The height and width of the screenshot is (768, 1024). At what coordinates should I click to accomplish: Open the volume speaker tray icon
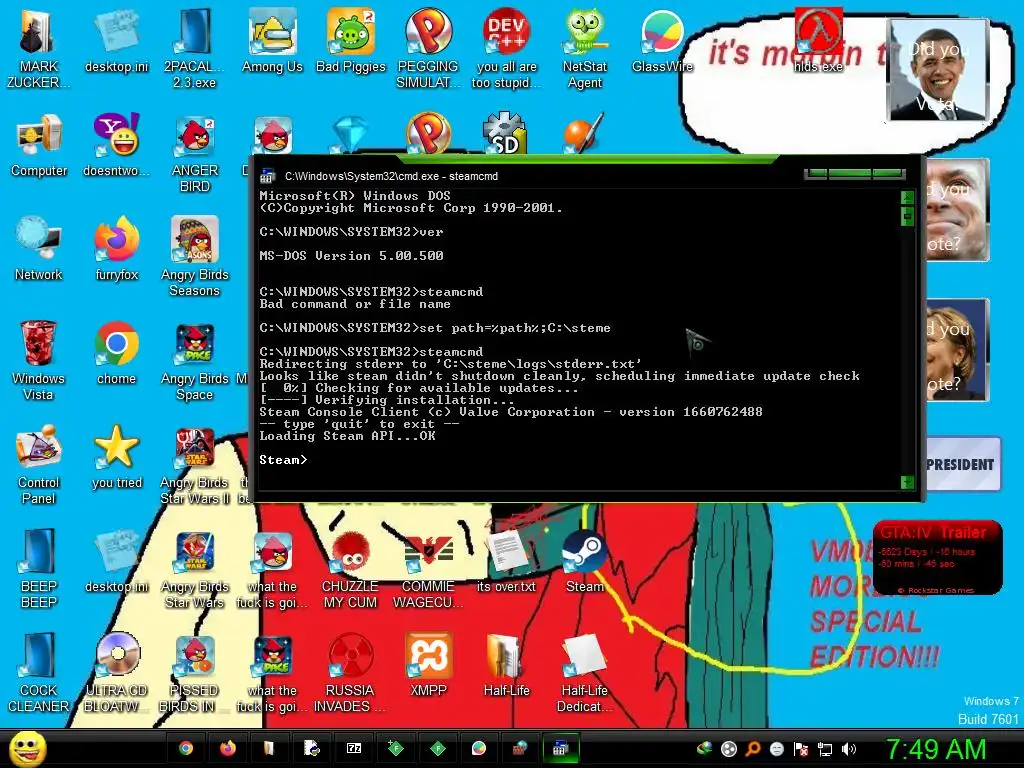click(x=848, y=749)
